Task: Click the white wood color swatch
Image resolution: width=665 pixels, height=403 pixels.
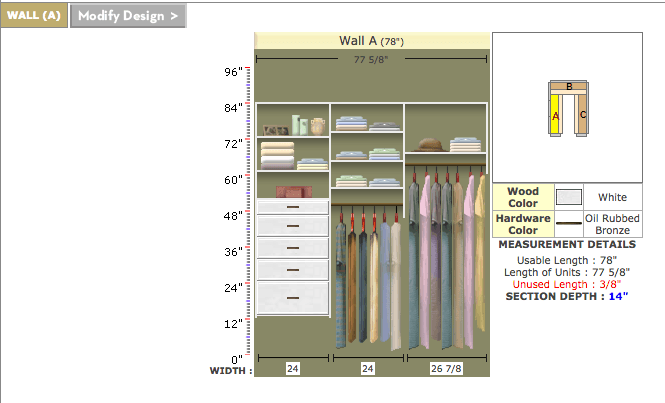Action: pyautogui.click(x=568, y=197)
